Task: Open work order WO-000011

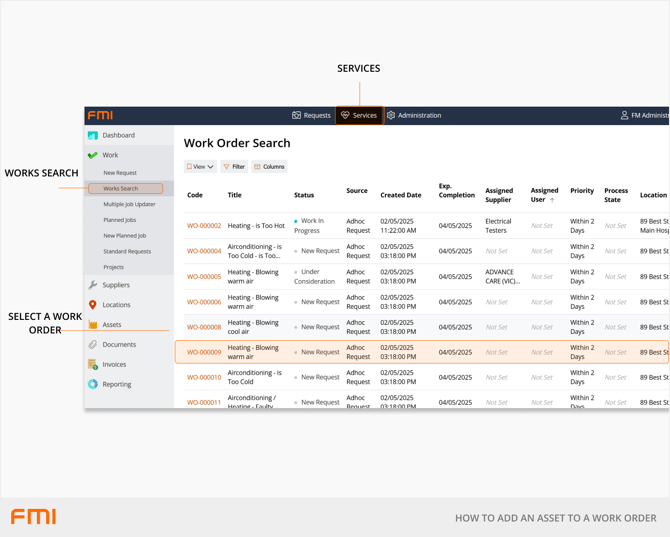Action: 204,402
